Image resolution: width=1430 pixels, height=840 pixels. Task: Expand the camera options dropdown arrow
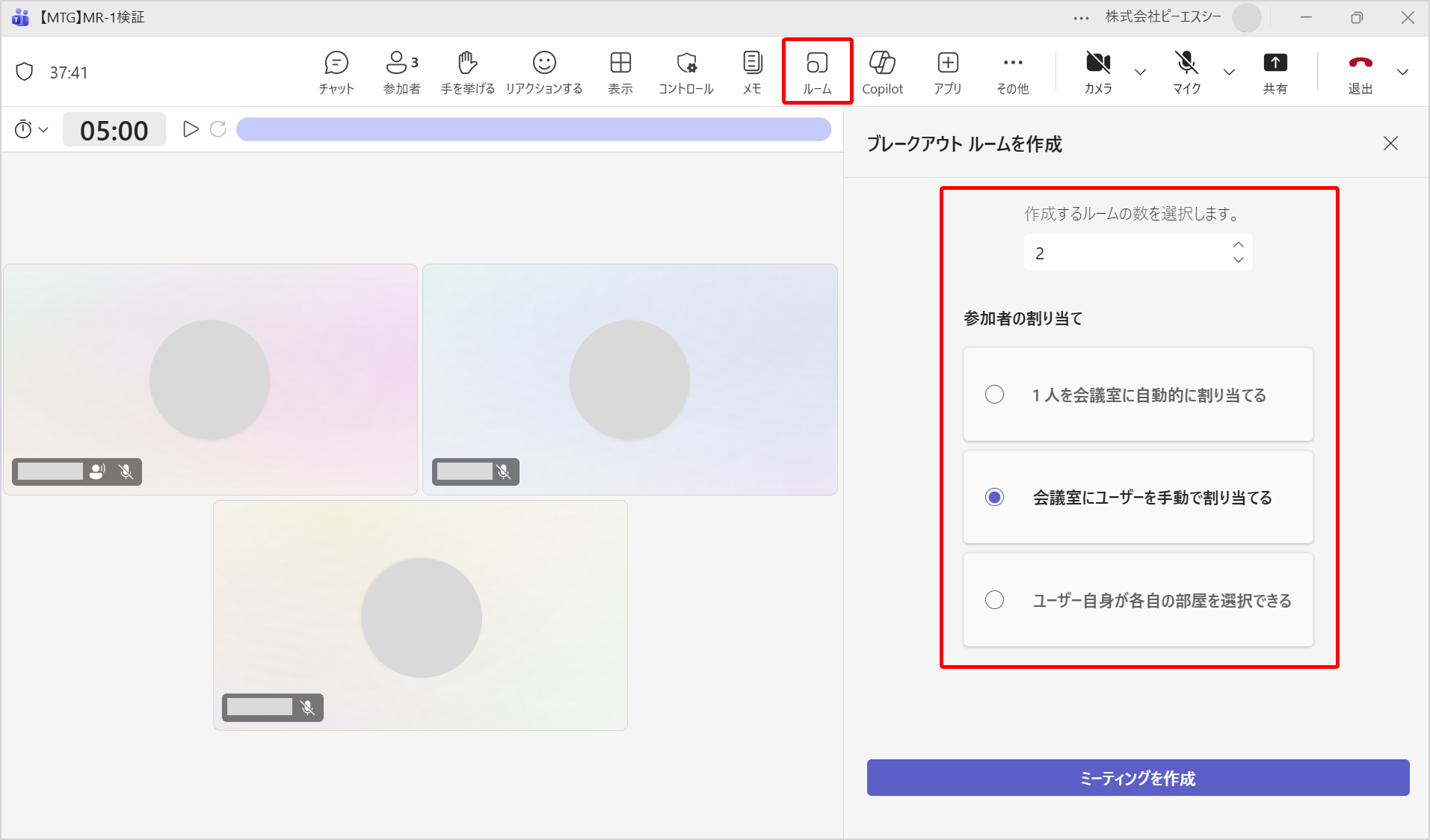(x=1140, y=72)
